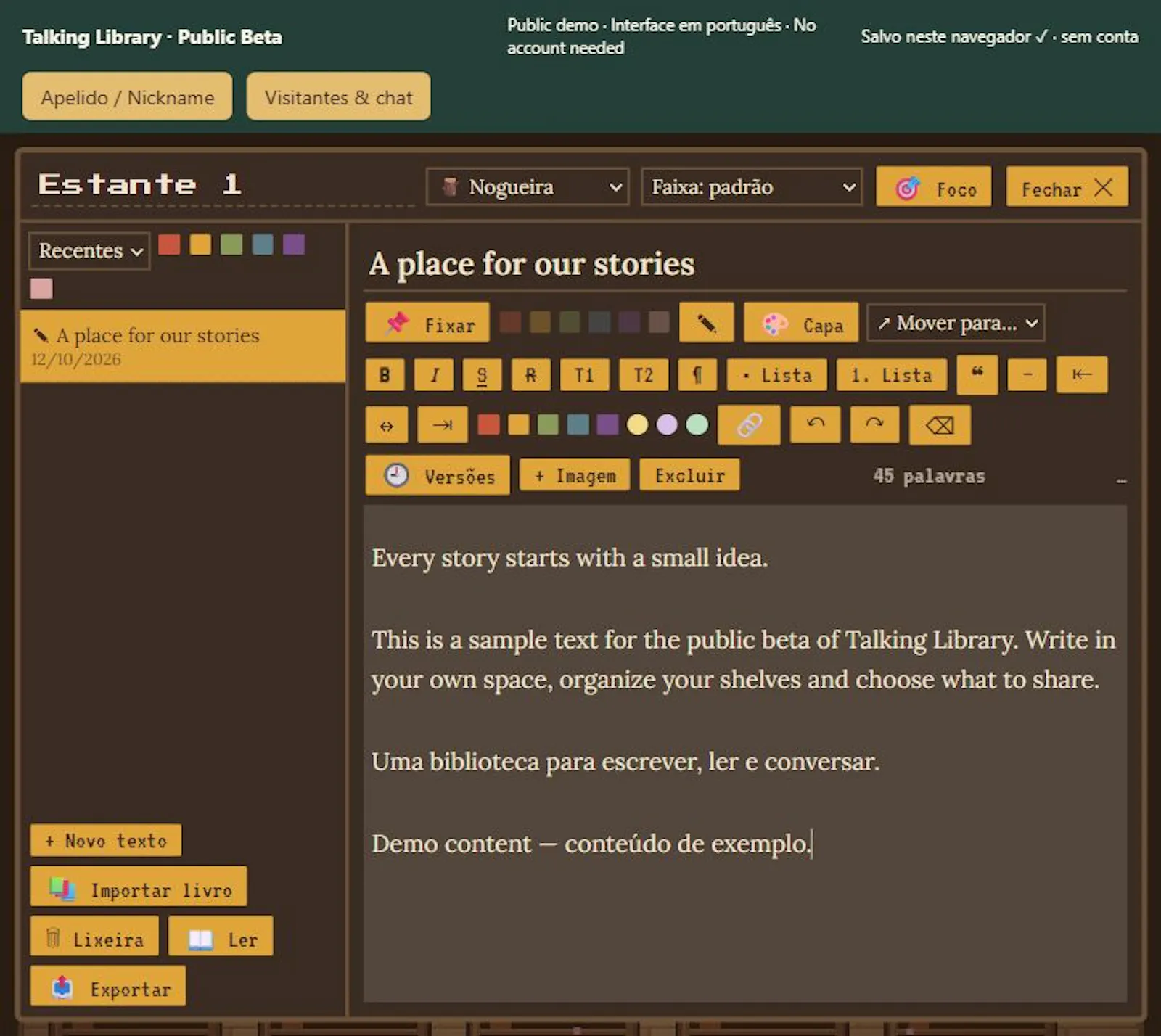Image resolution: width=1161 pixels, height=1036 pixels.
Task: Apply paragraph style with the pilcrow icon
Action: click(697, 374)
